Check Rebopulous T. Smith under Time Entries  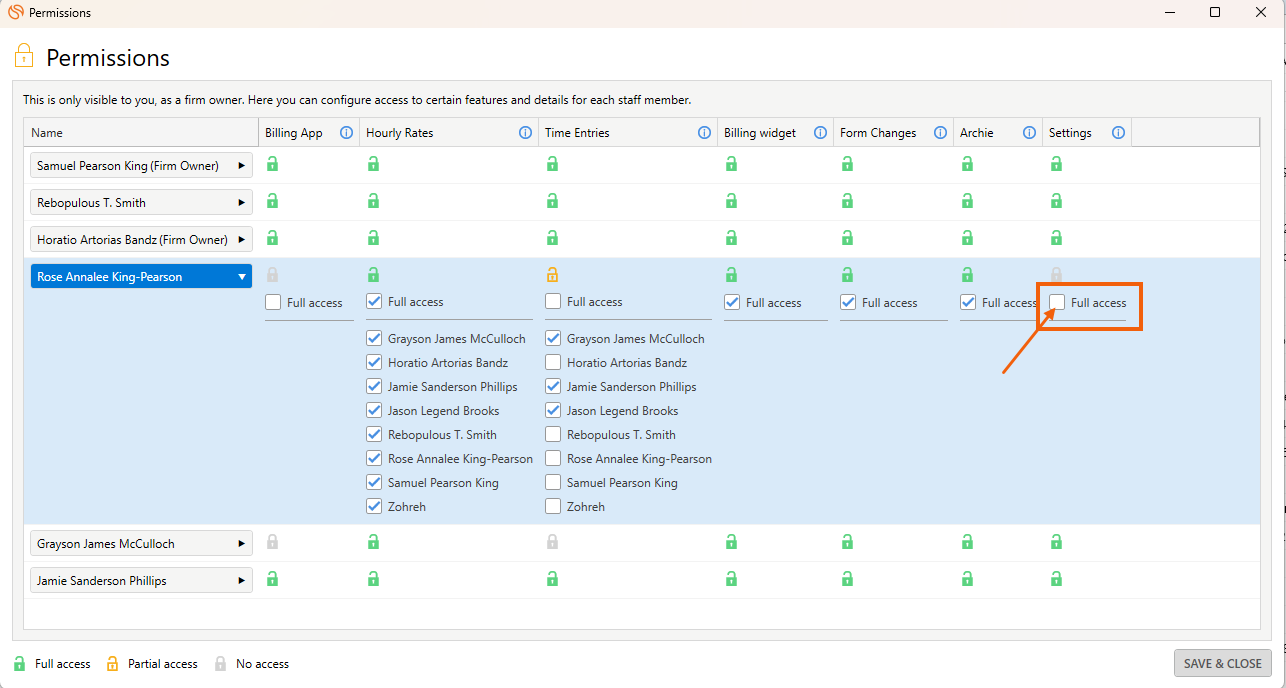(x=553, y=435)
